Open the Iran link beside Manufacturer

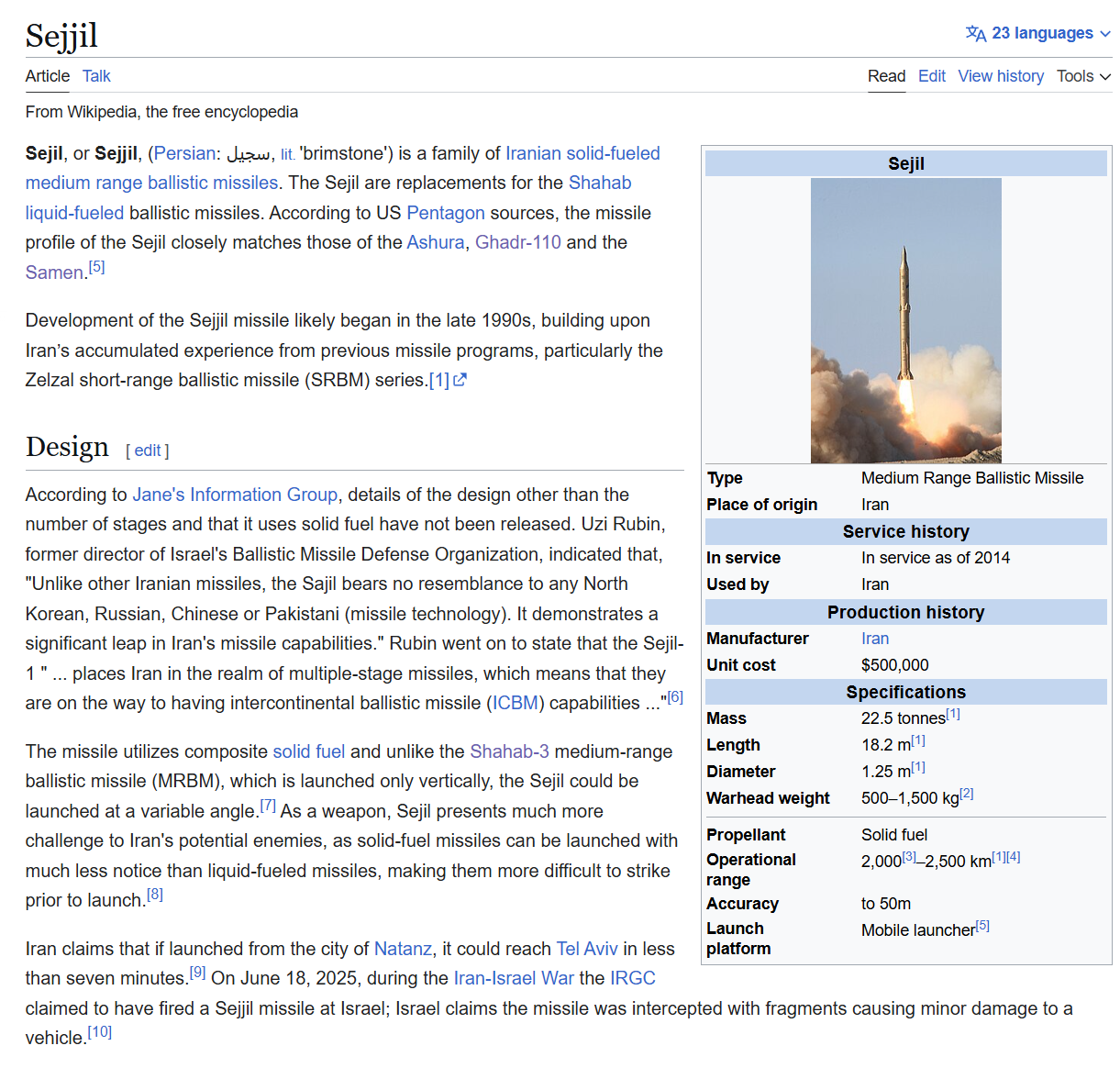875,639
